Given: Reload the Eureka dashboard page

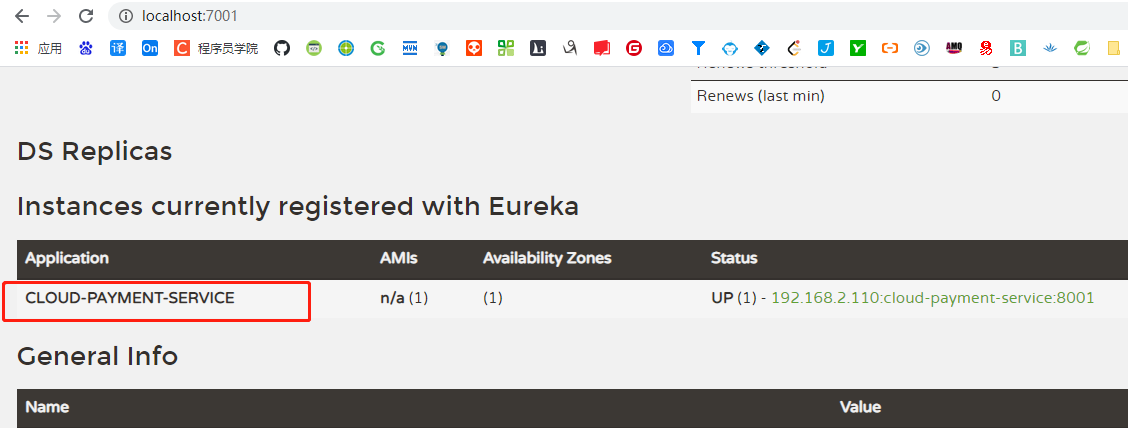Looking at the screenshot, I should (86, 16).
